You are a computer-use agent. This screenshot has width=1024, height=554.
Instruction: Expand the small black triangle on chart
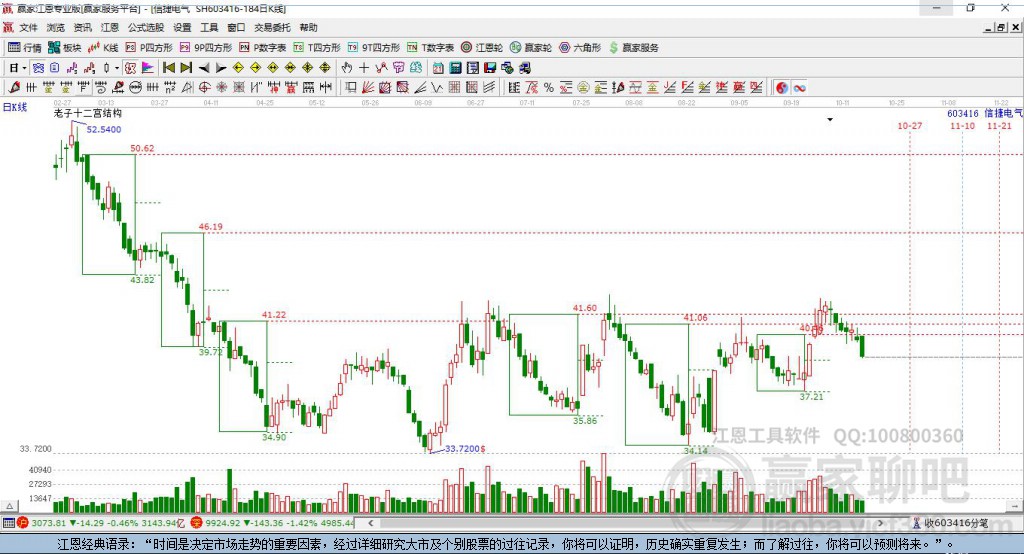click(830, 120)
